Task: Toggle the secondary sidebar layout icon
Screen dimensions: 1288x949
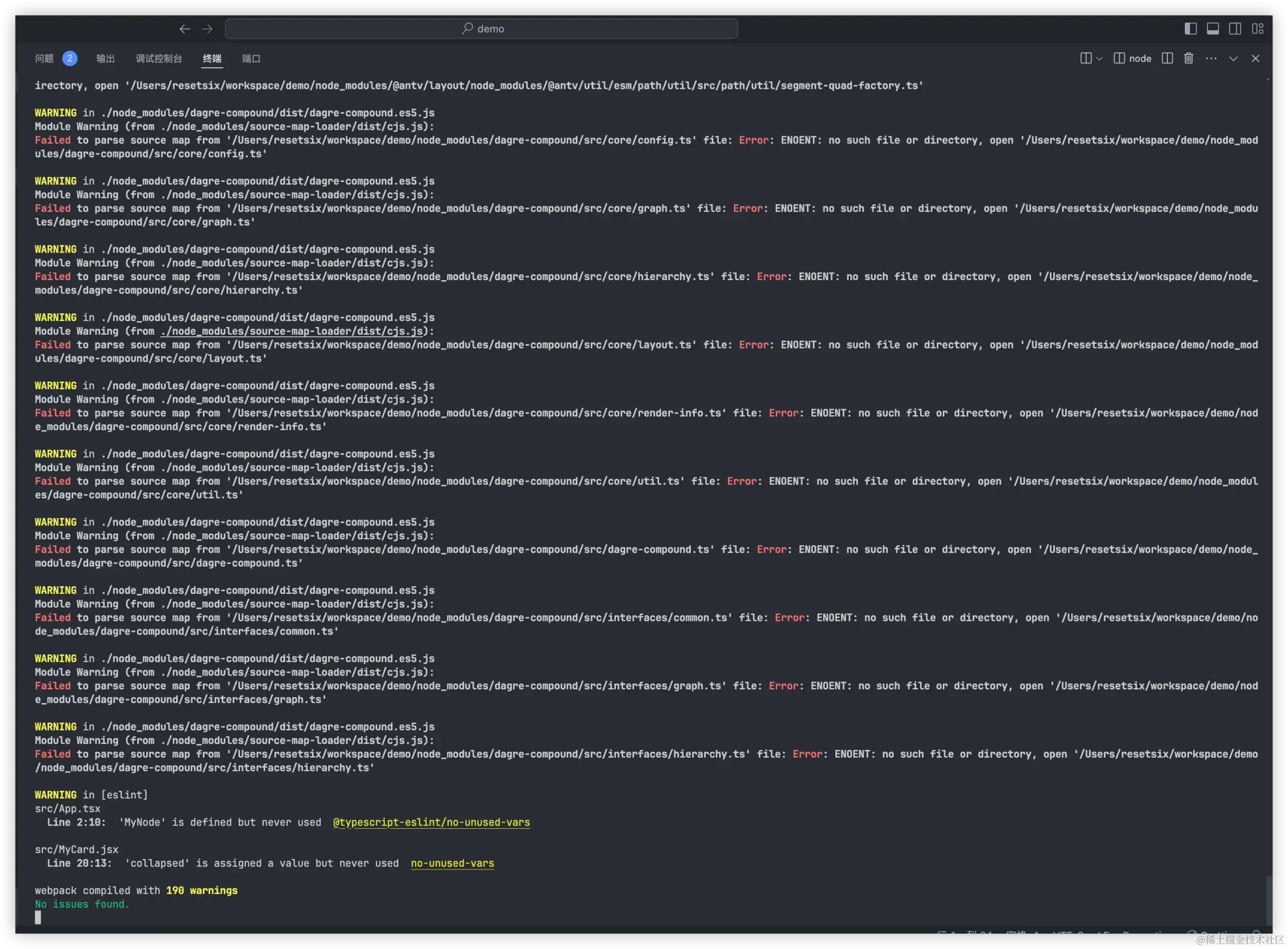Action: coord(1235,29)
